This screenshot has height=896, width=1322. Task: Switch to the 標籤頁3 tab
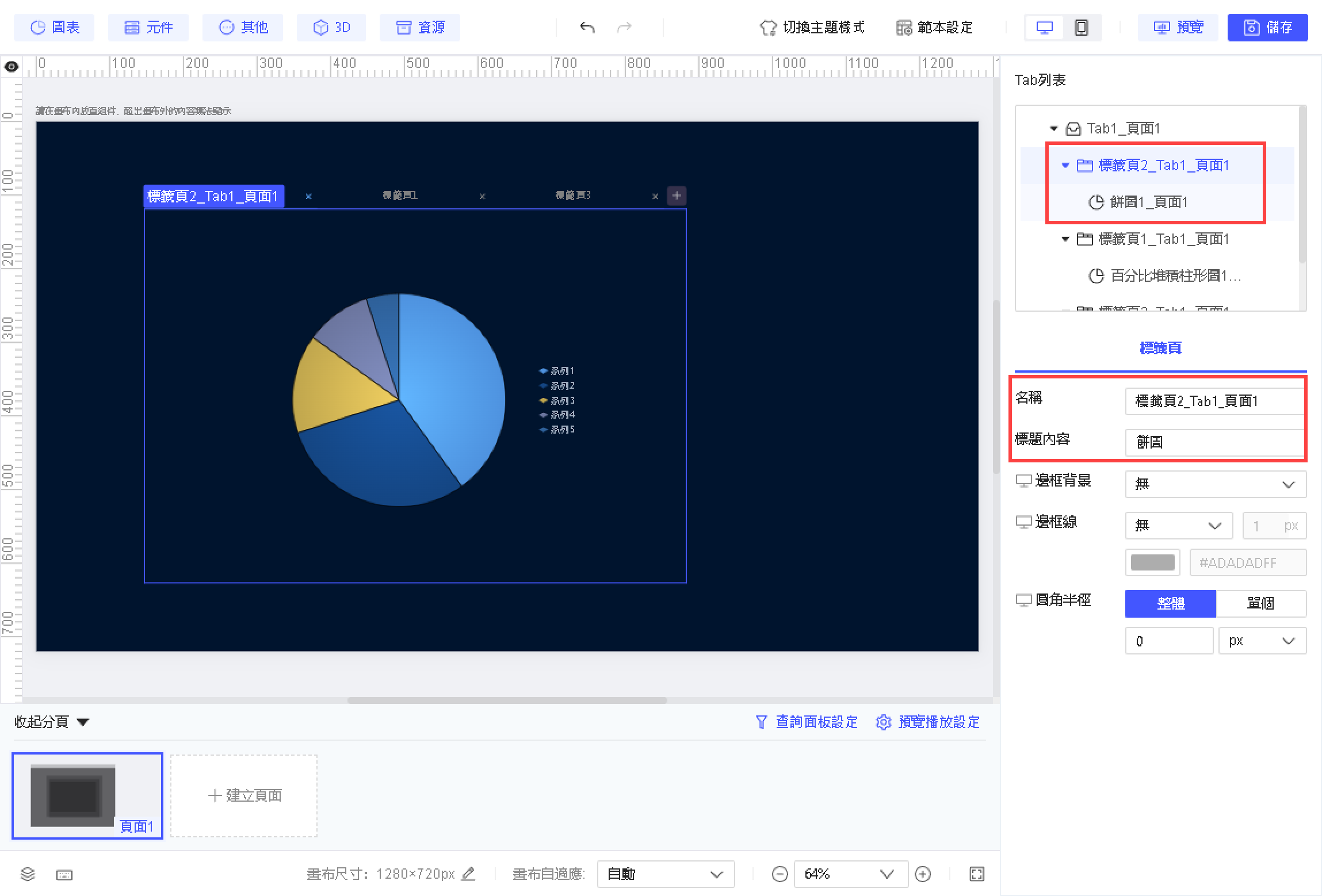(x=572, y=196)
